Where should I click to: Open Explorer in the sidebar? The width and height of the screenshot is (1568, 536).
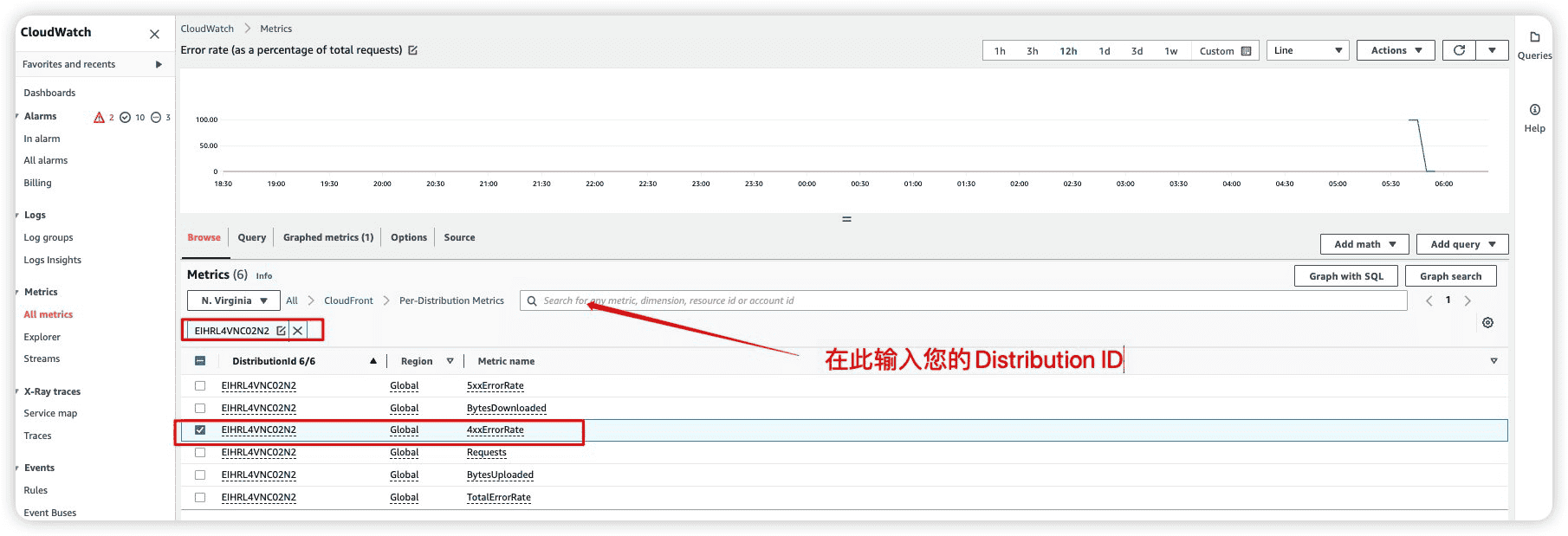click(42, 337)
